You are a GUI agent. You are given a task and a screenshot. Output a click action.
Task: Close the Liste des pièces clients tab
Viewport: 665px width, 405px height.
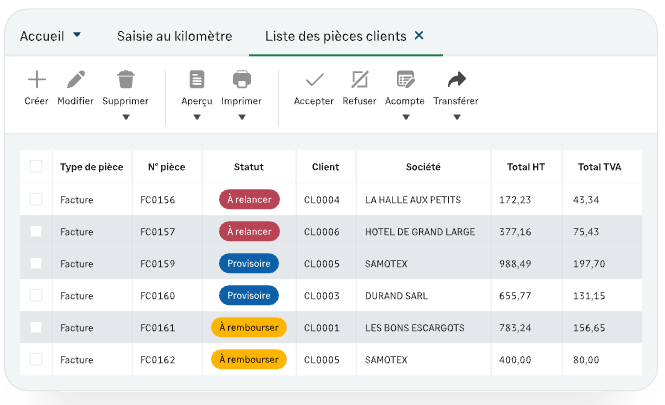point(419,35)
